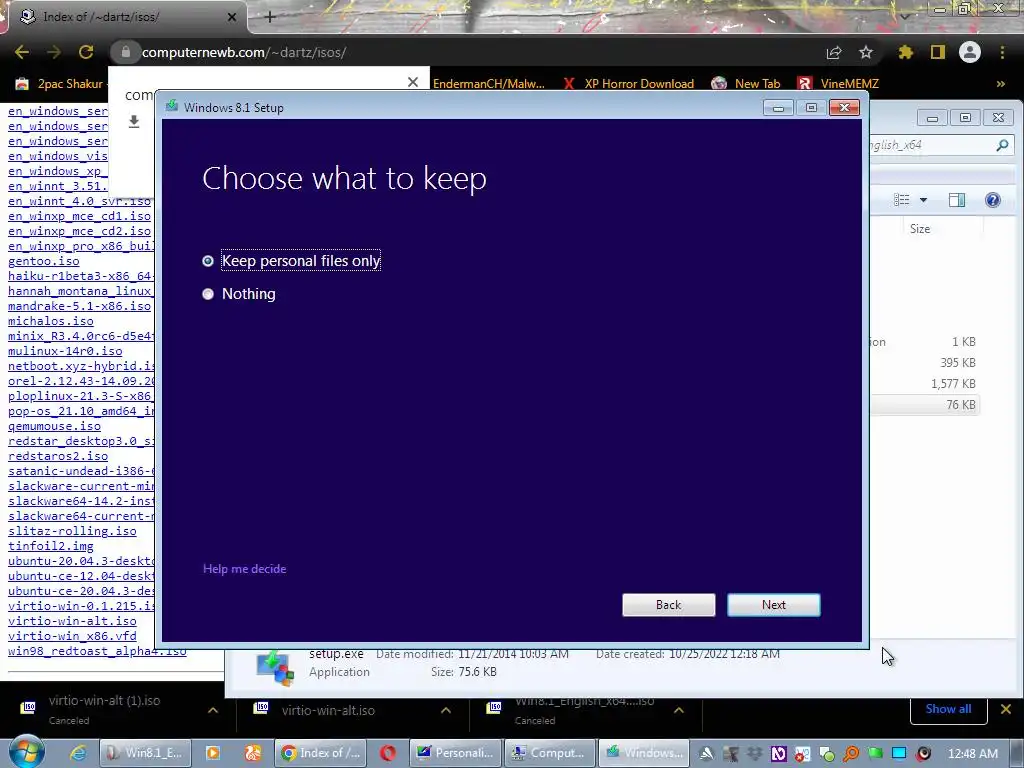Open the Explorer view options dropdown arrow

click(923, 200)
